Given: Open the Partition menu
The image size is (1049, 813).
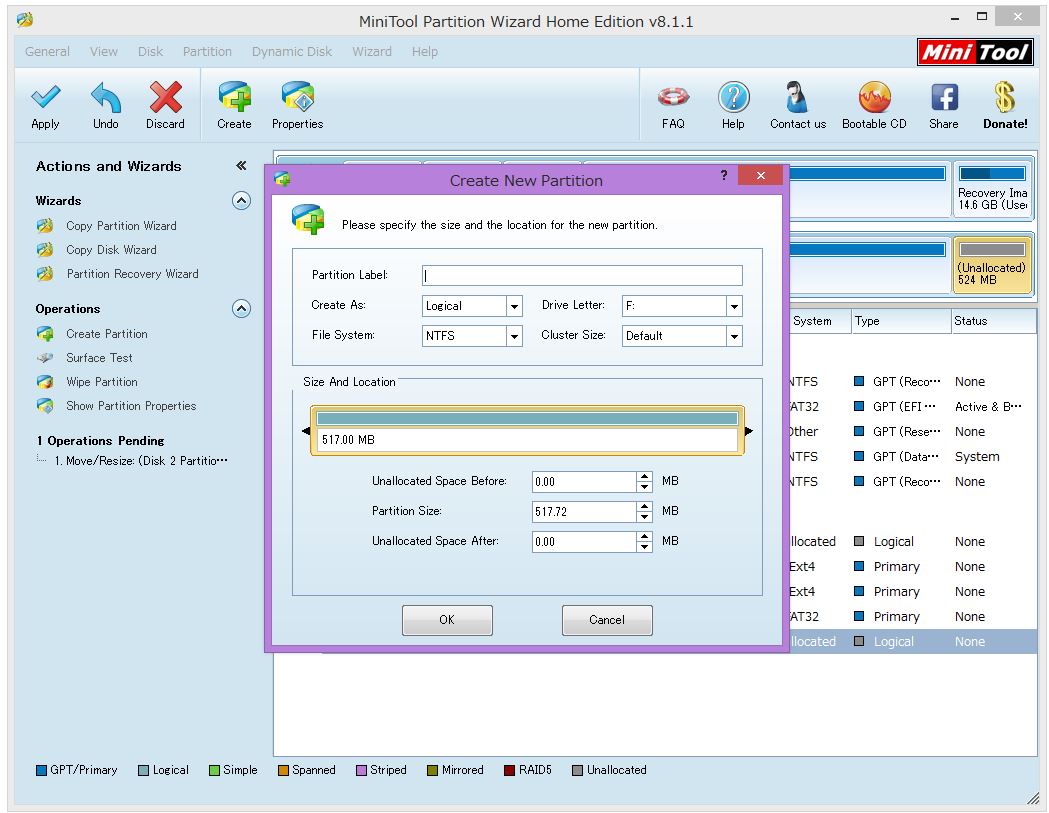Looking at the screenshot, I should tap(207, 52).
